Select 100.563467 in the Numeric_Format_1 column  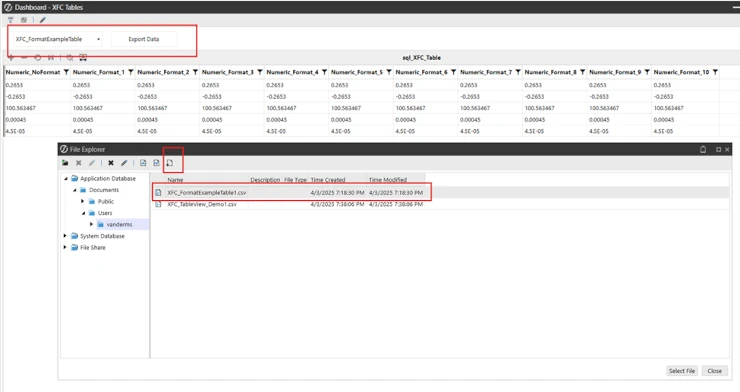click(x=88, y=108)
